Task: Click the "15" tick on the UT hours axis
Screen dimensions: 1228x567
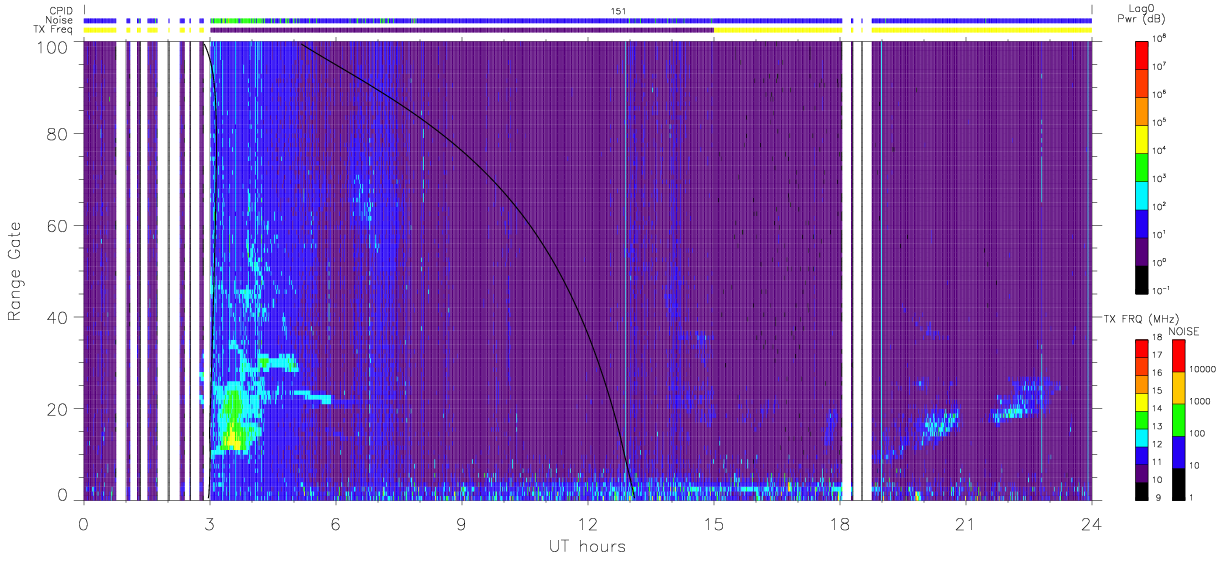Action: 714,523
